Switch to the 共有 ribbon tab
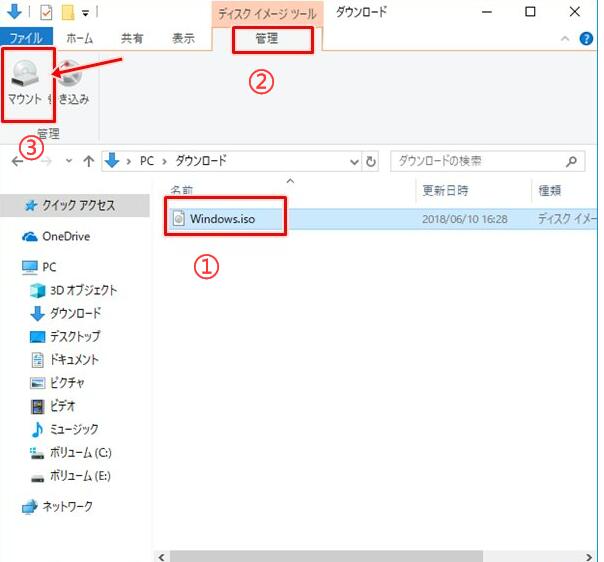 coord(132,39)
